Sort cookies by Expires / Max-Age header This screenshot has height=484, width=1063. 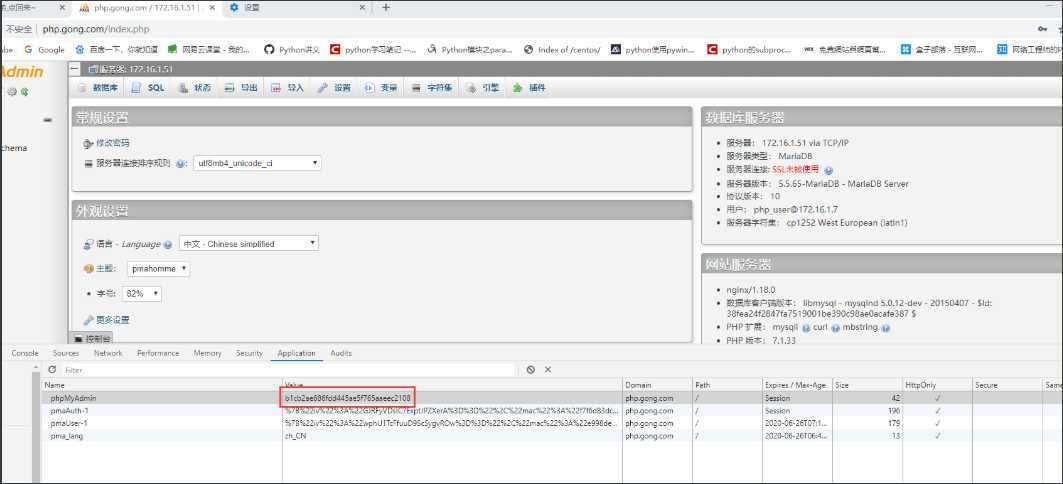(797, 385)
